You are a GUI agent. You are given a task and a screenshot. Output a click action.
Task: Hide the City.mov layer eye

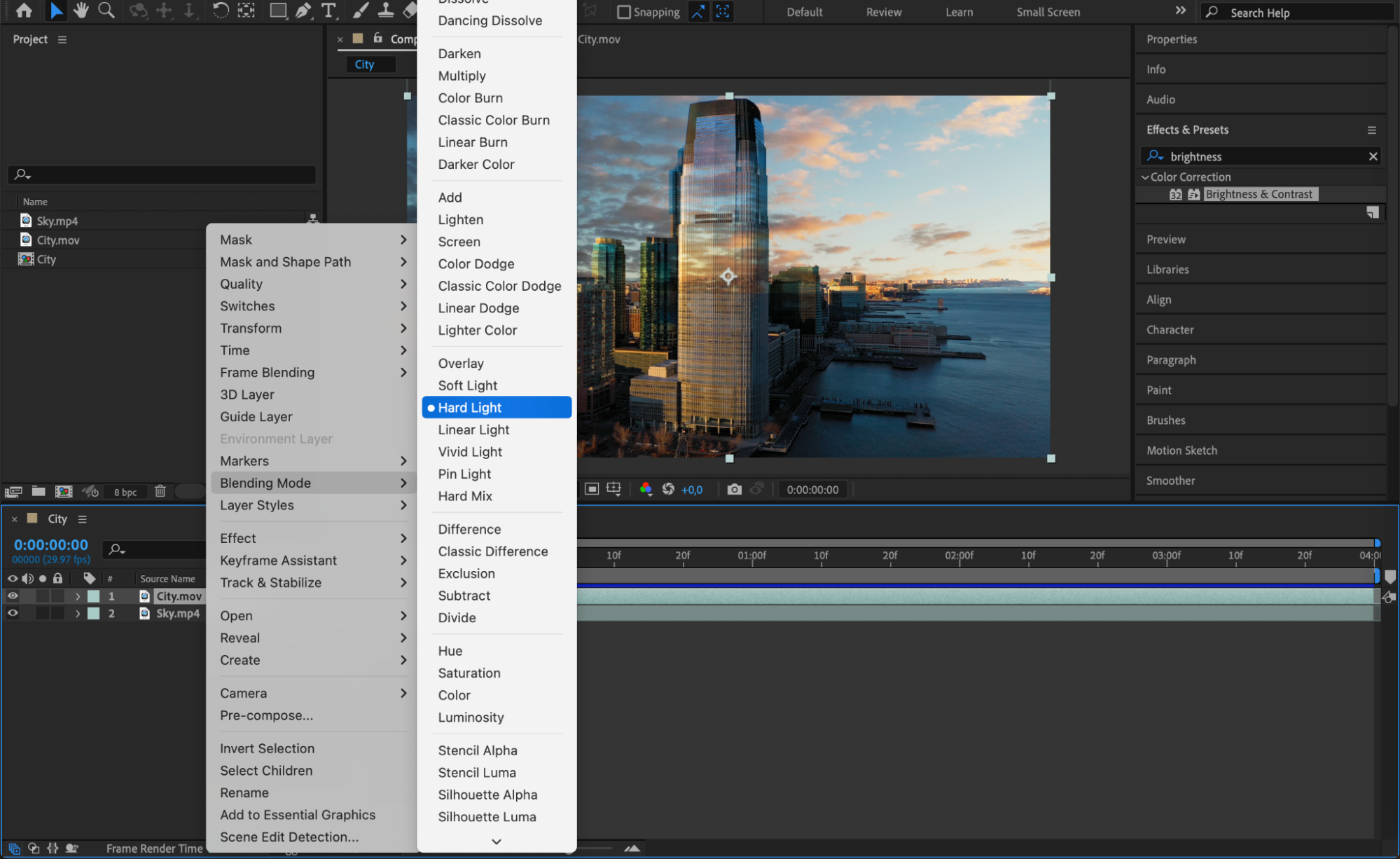(13, 596)
